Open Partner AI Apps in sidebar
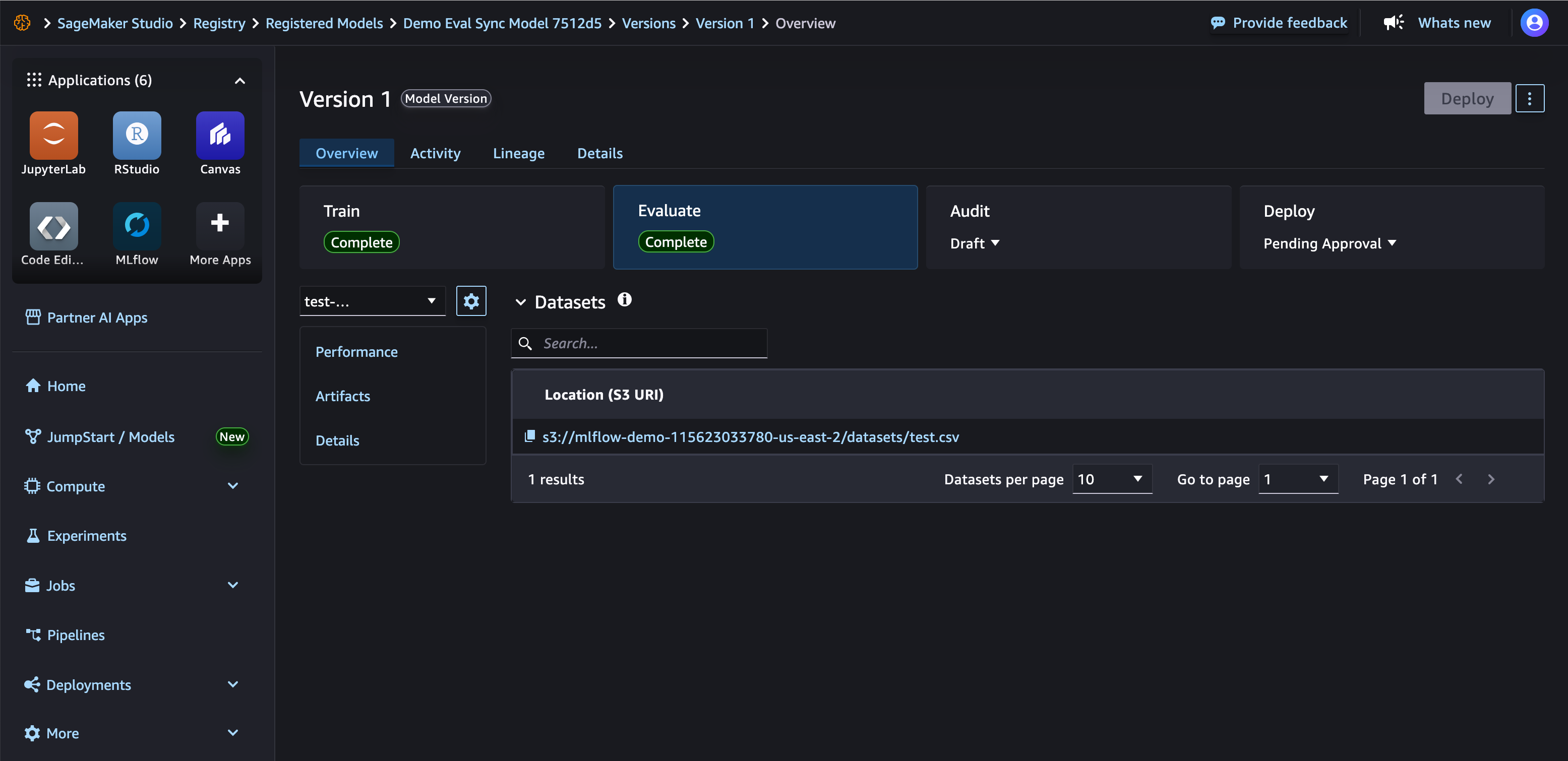The height and width of the screenshot is (761, 1568). [x=86, y=318]
